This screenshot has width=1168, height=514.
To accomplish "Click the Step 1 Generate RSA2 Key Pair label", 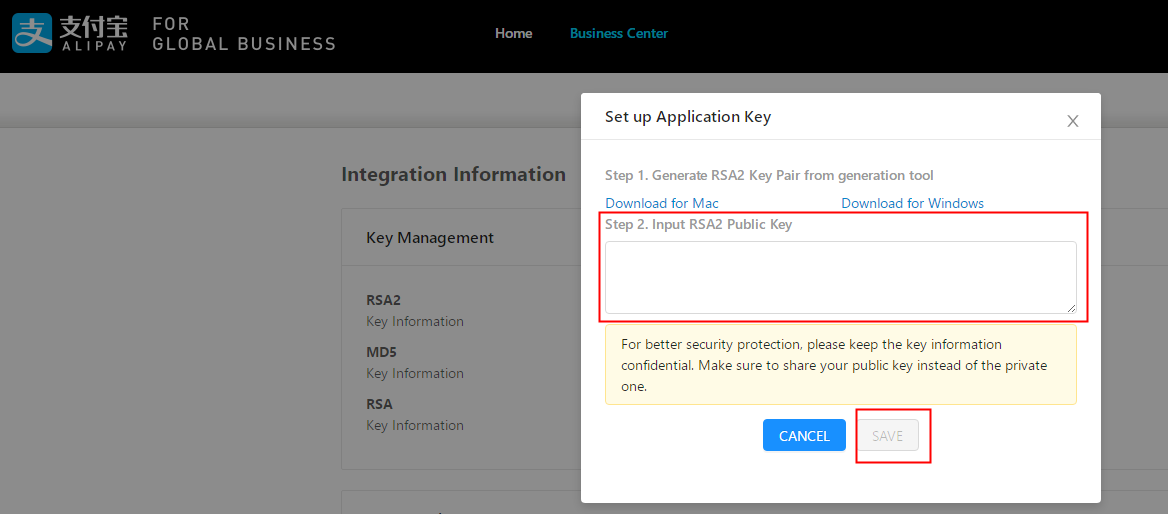I will click(769, 175).
